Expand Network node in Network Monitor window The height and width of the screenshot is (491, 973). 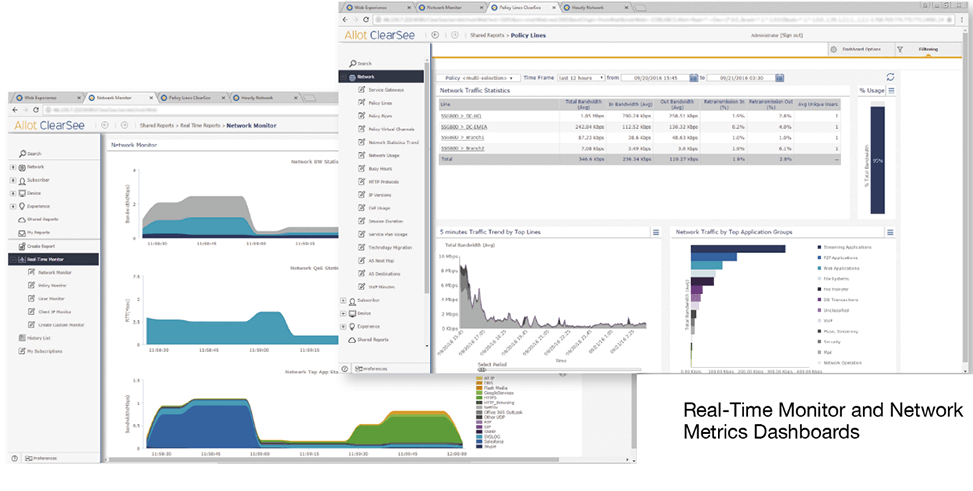(13, 167)
